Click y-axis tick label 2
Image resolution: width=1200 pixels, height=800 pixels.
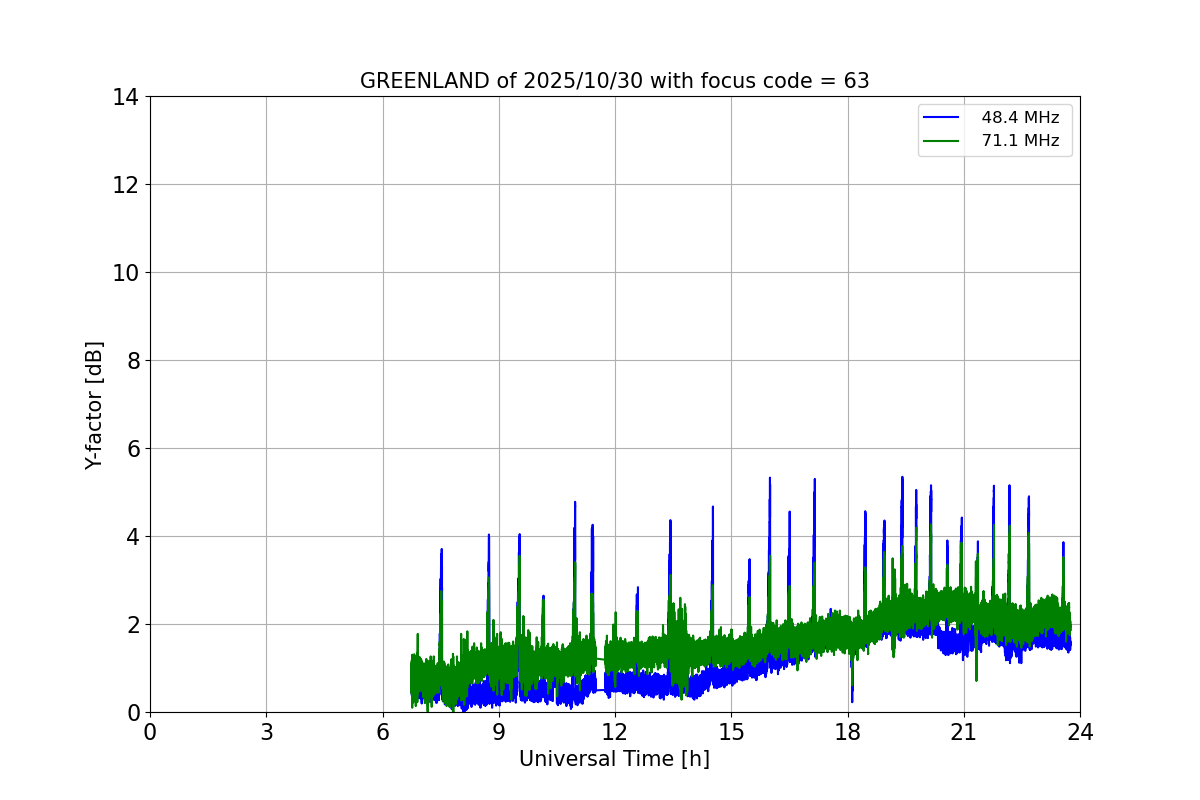(x=132, y=625)
